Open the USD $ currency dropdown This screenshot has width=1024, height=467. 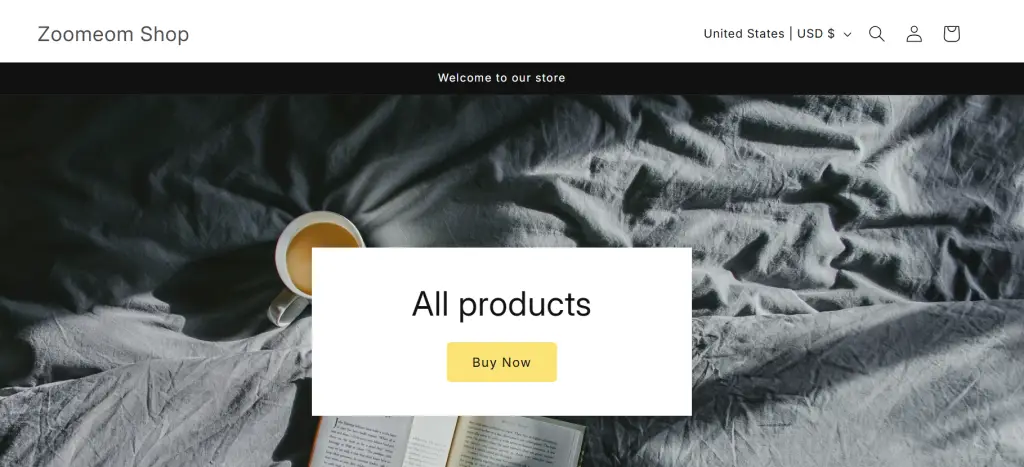click(777, 34)
